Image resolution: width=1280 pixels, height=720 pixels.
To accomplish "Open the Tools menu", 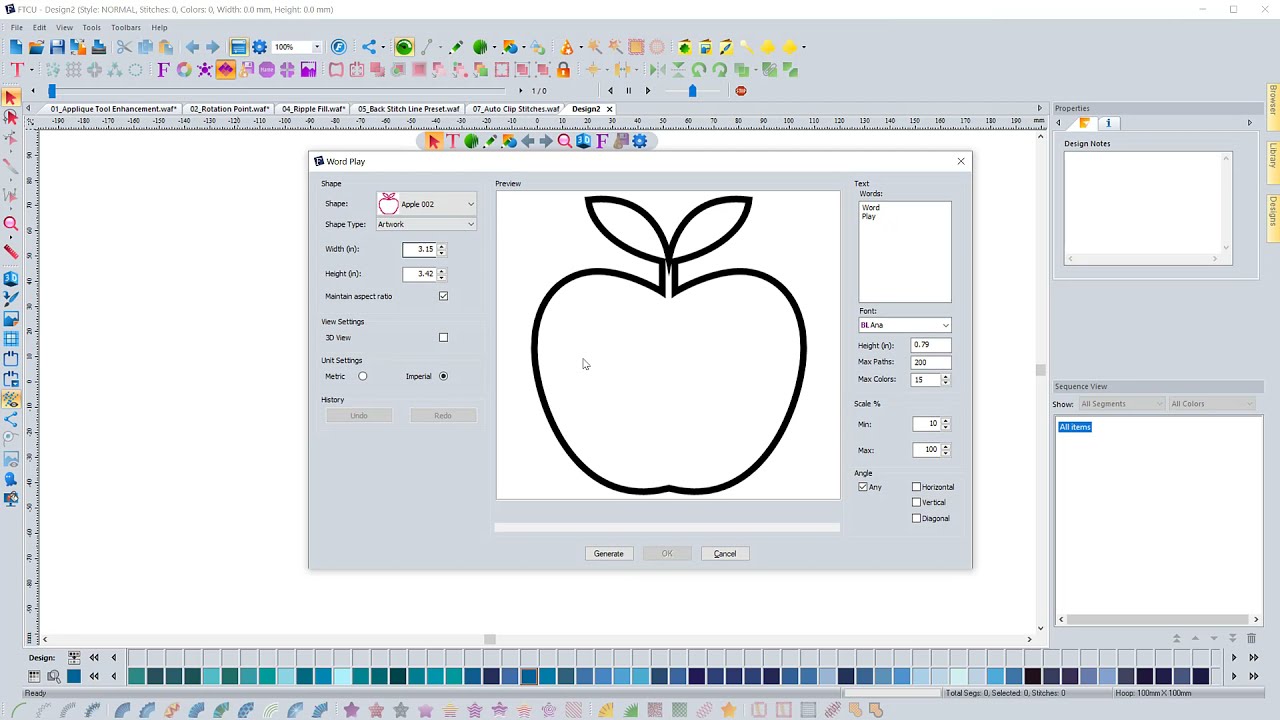I will [x=92, y=28].
